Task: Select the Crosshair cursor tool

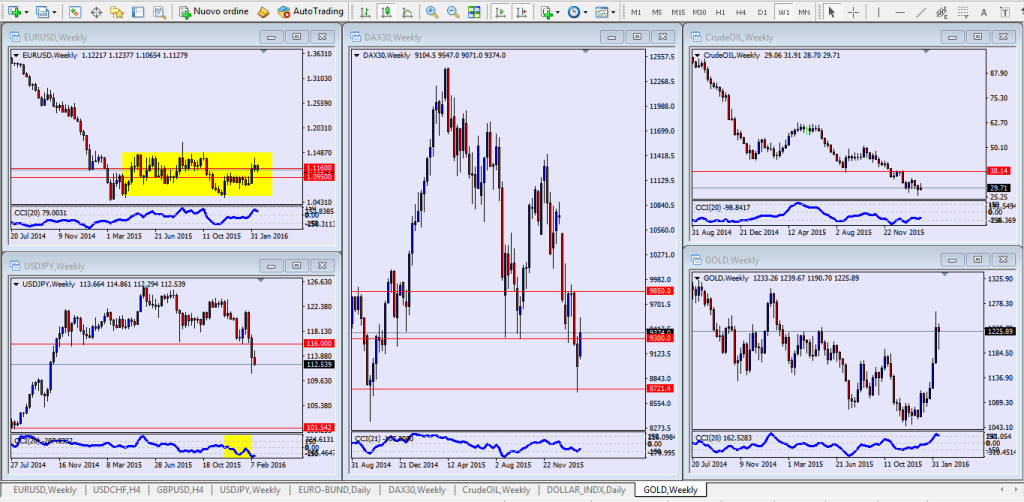Action: [852, 12]
